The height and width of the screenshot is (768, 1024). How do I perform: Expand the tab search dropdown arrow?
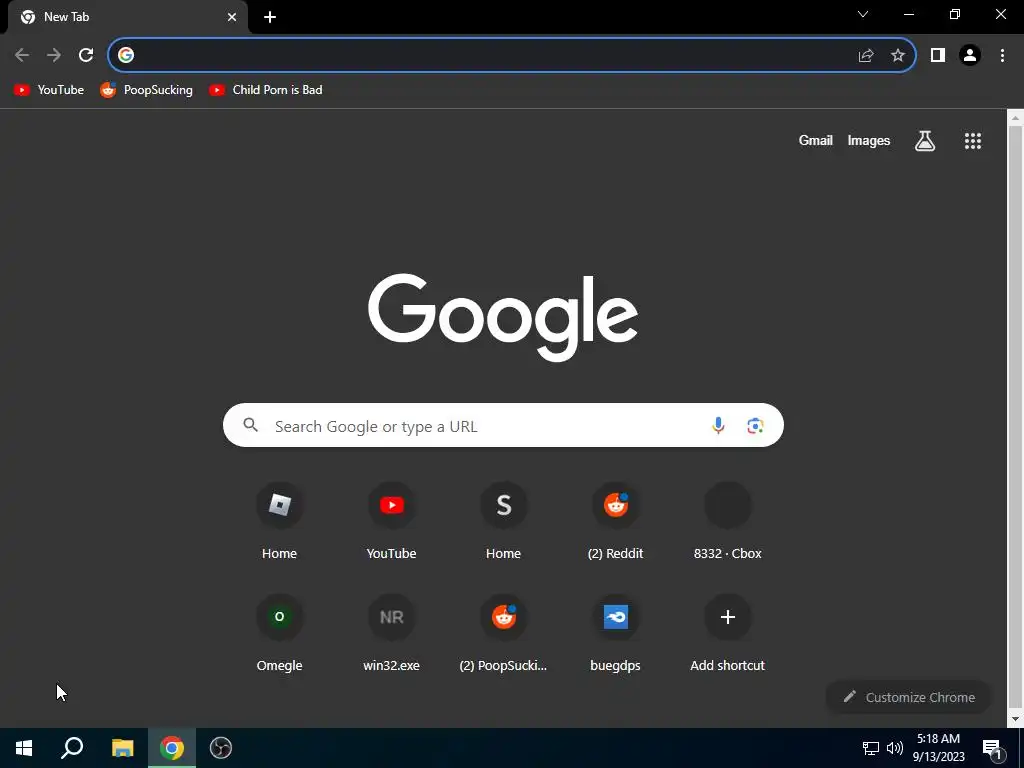863,14
